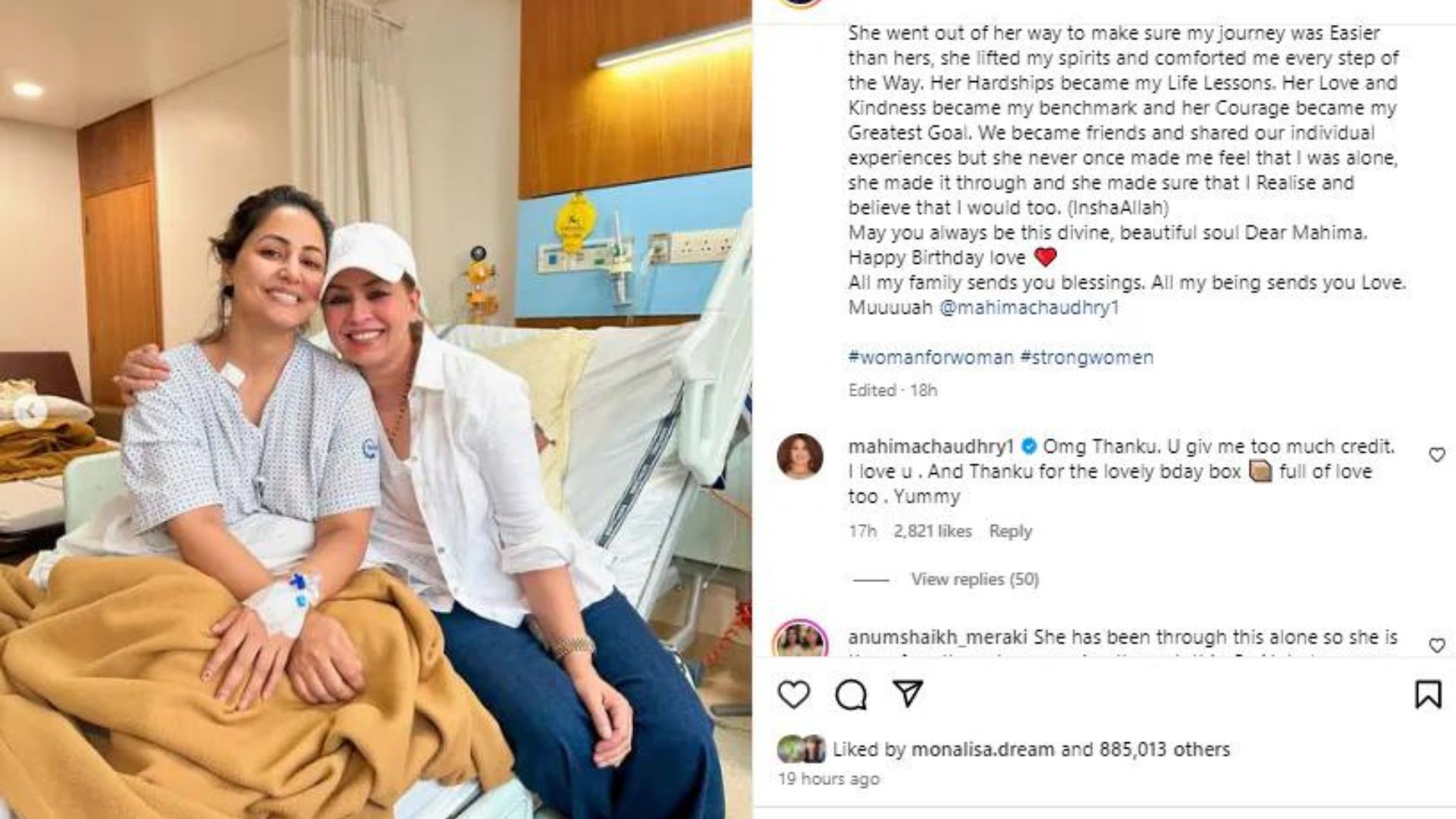Screen dimensions: 1456x819
Task: Open the #womanforwoman hashtag
Action: 930,357
